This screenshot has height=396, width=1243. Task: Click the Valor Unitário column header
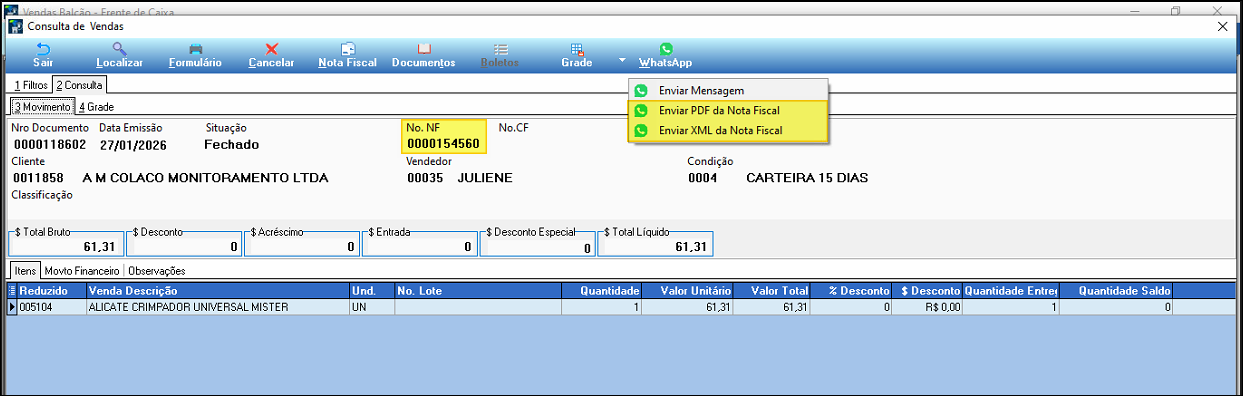pos(688,291)
